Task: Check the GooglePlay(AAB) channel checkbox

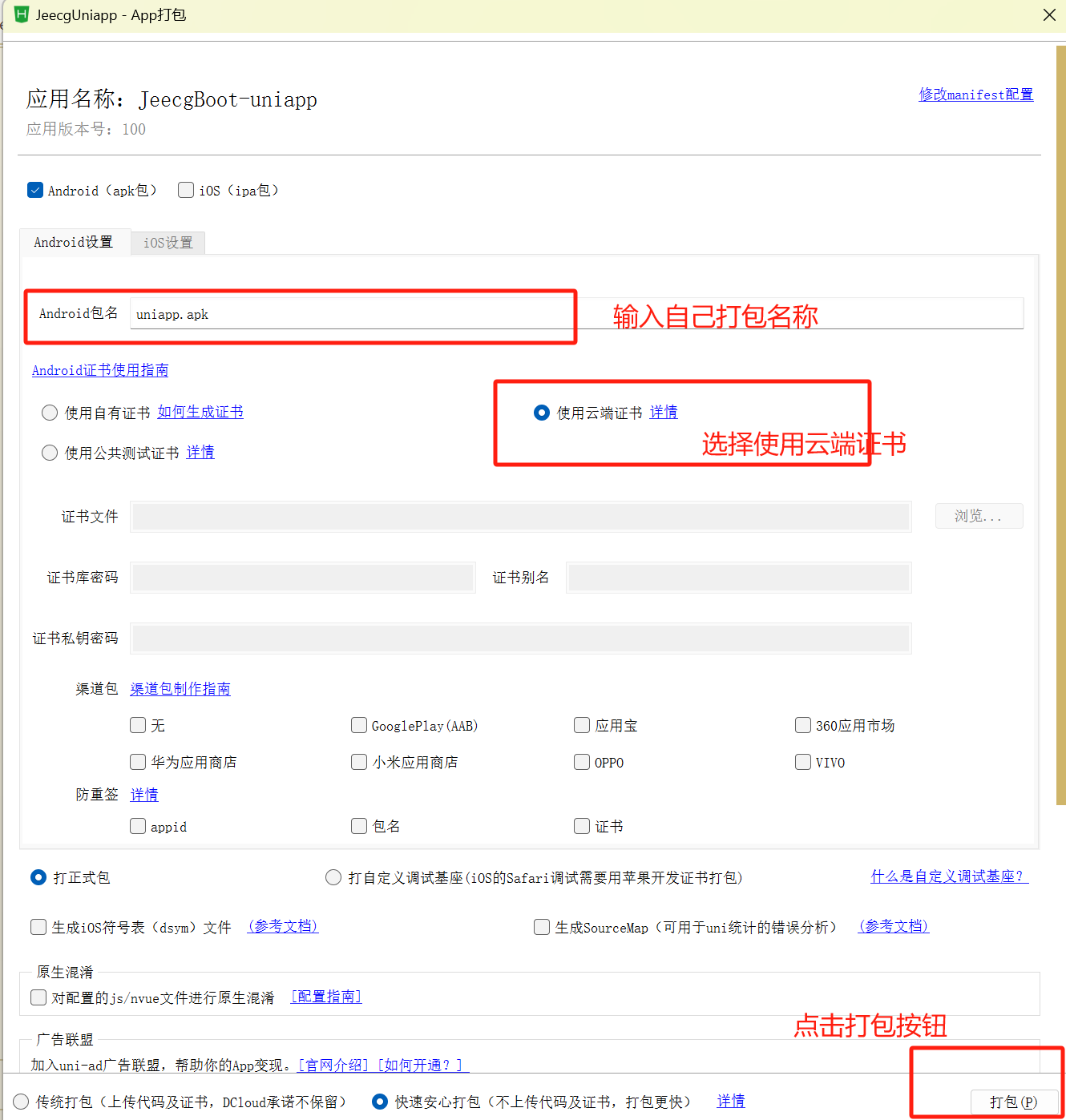Action: coord(359,725)
